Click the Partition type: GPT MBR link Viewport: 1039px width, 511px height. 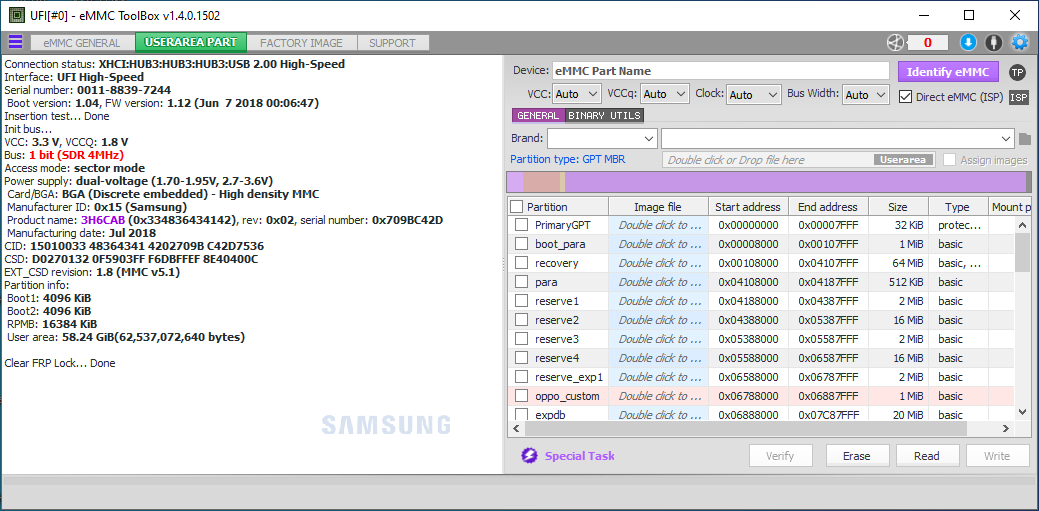567,159
